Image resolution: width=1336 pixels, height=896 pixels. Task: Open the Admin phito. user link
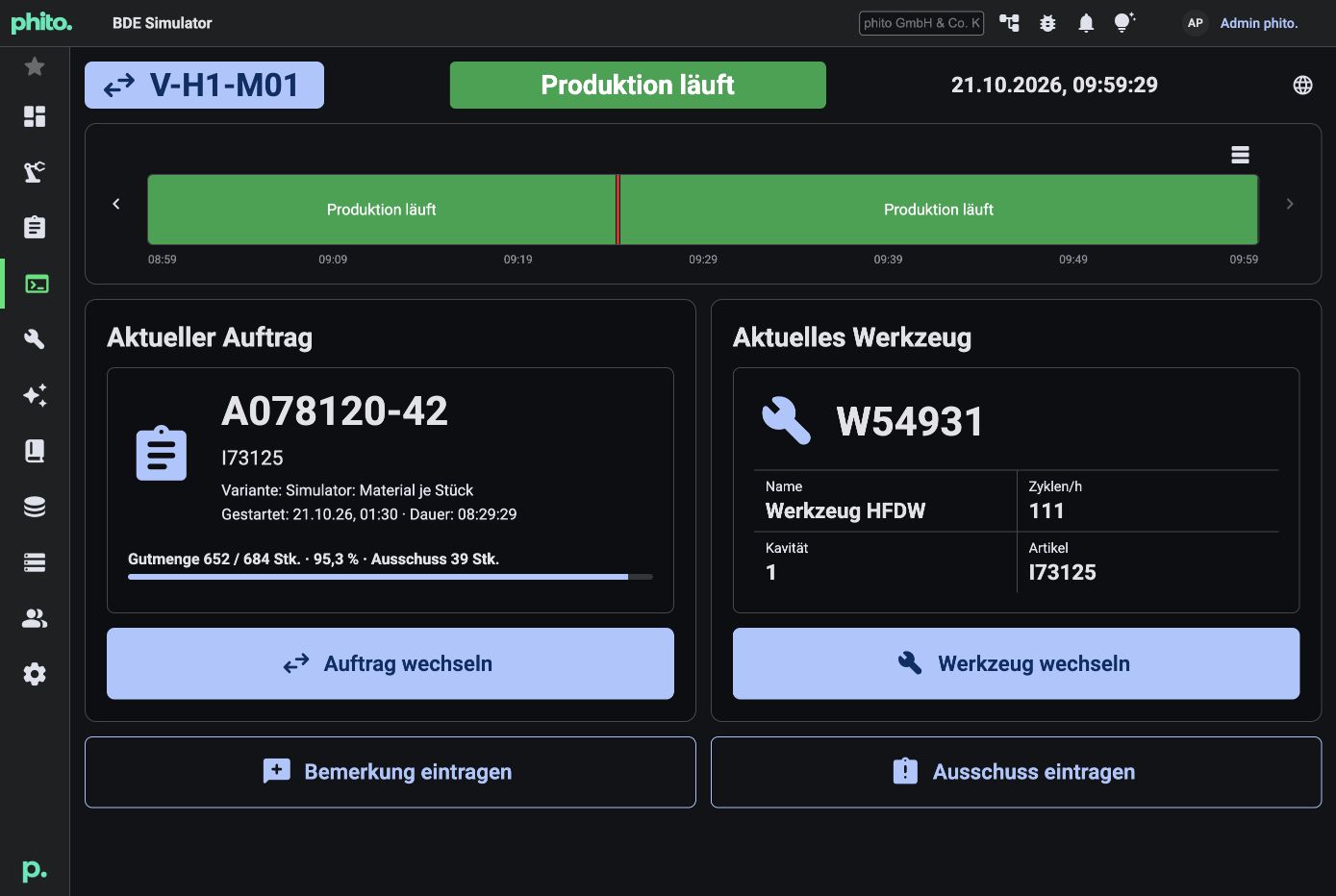[1259, 23]
